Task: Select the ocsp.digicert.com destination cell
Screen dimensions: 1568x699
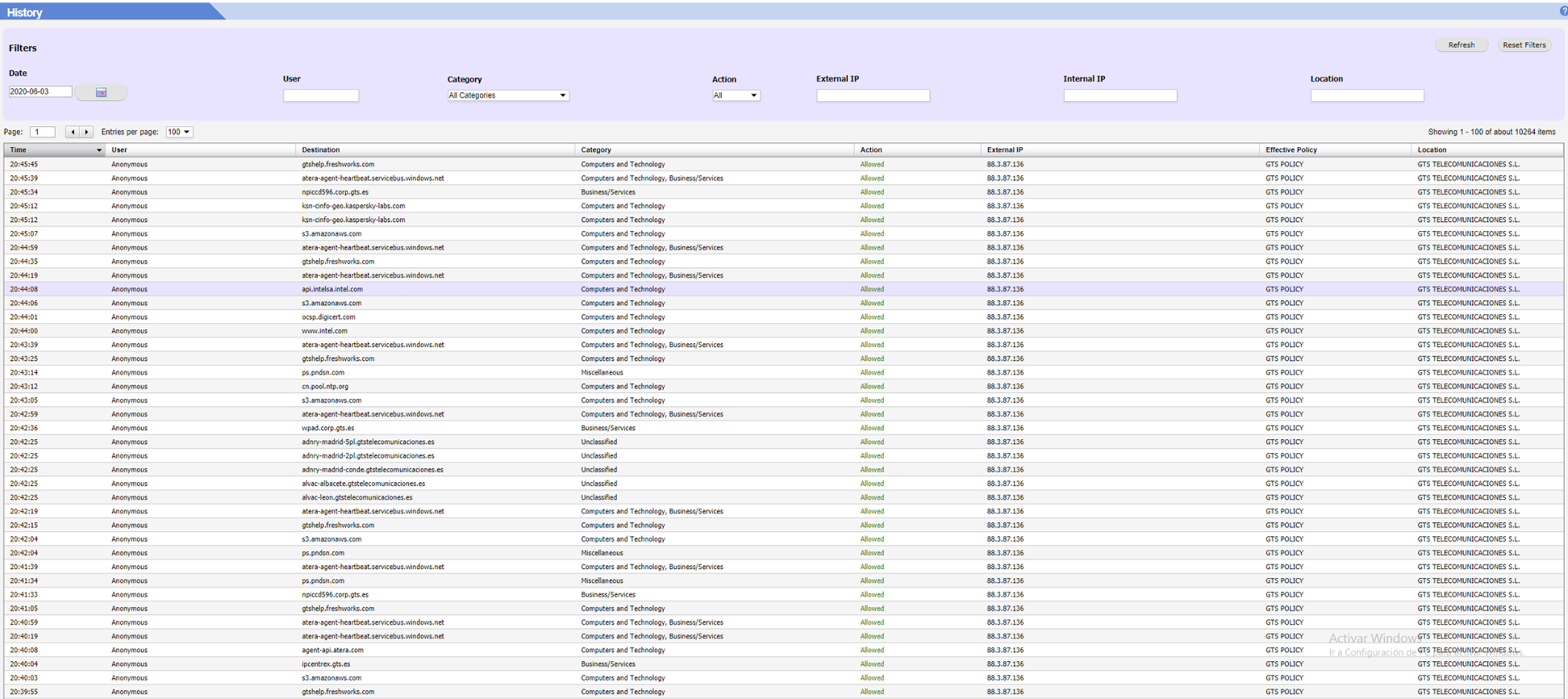Action: (x=328, y=317)
